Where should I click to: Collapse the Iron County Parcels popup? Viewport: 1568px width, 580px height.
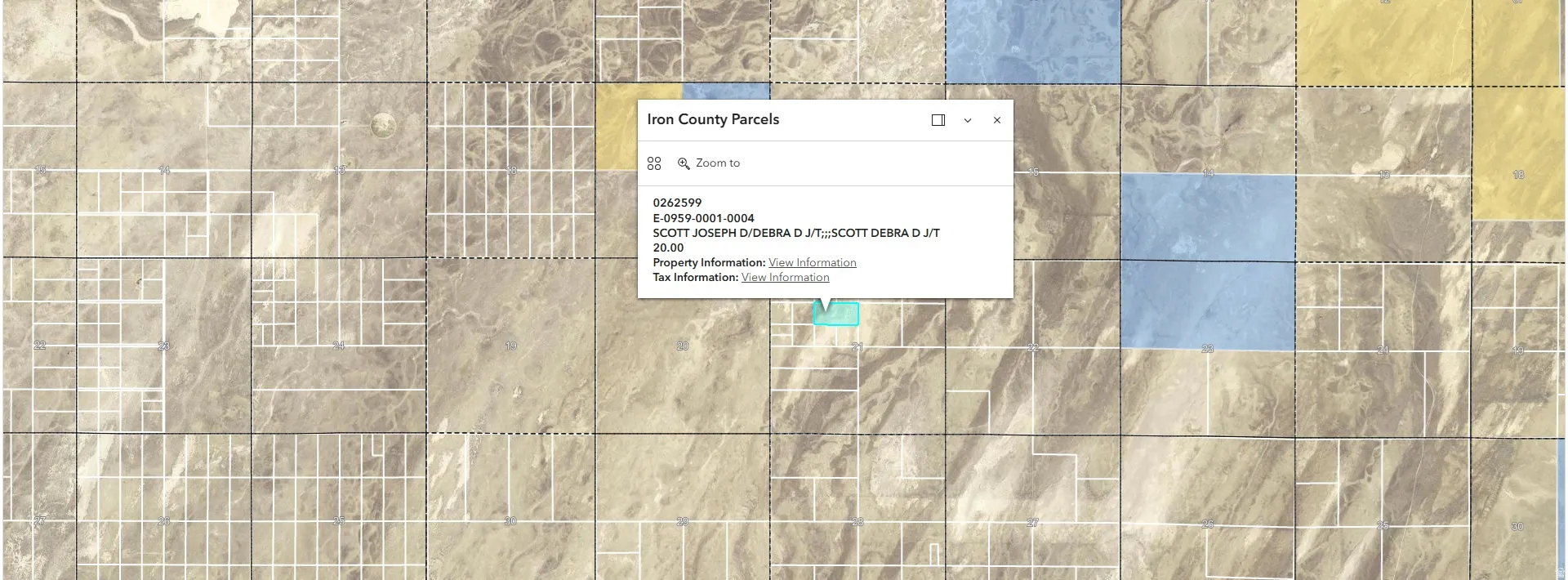[968, 120]
